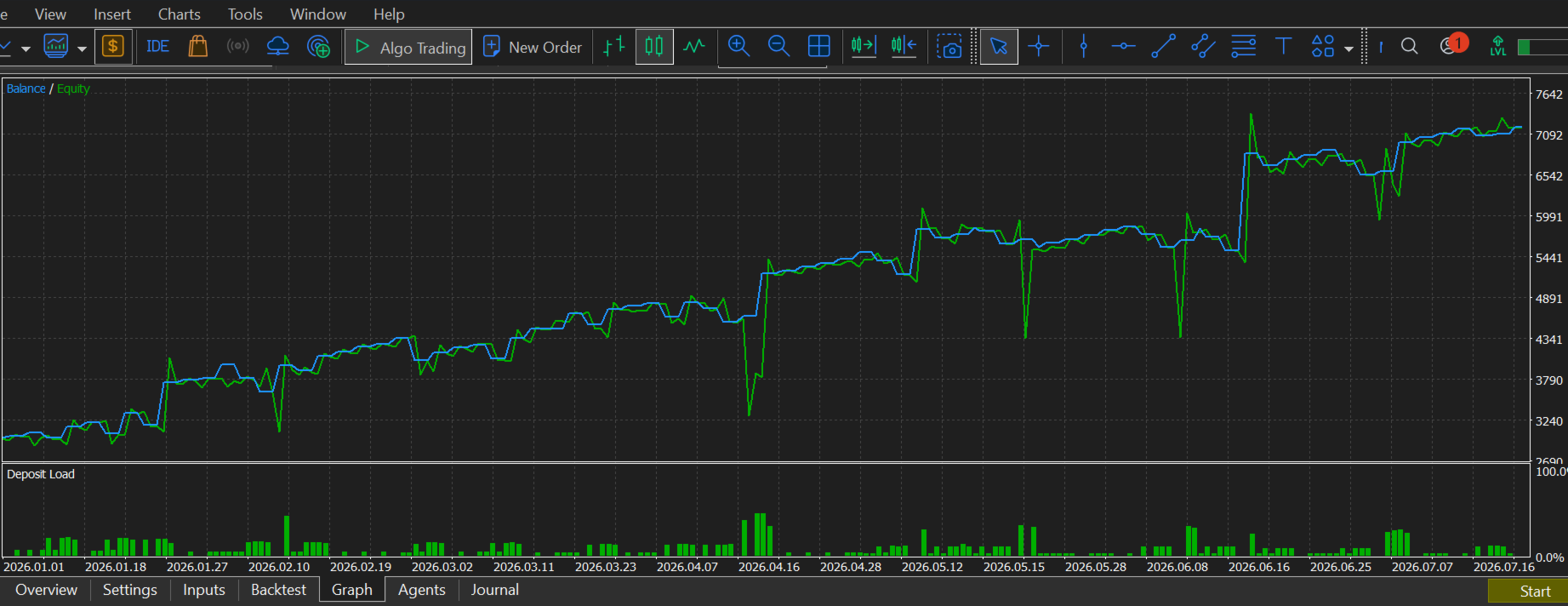Viewport: 1568px width, 606px height.
Task: Click the zoom in magnifier icon
Action: click(x=738, y=47)
